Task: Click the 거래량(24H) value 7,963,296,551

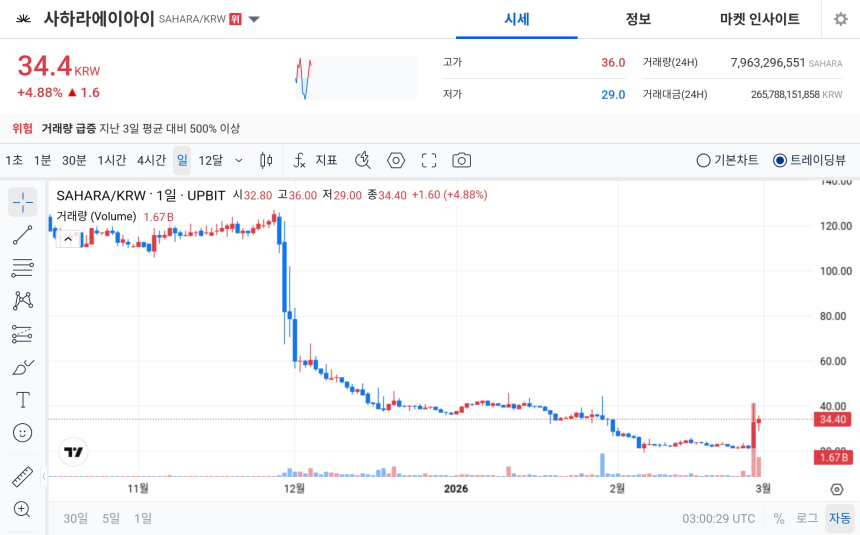Action: (x=767, y=63)
